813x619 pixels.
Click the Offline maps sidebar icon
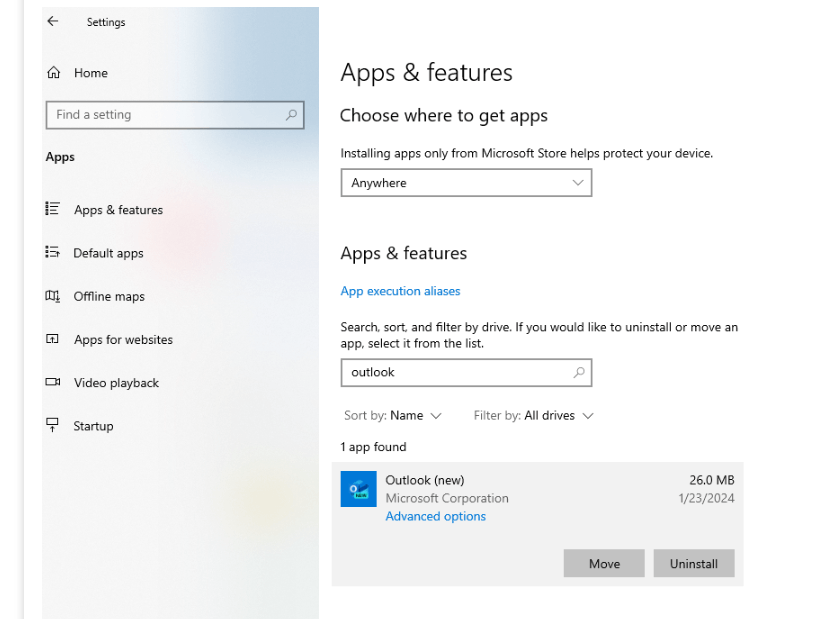coord(52,296)
